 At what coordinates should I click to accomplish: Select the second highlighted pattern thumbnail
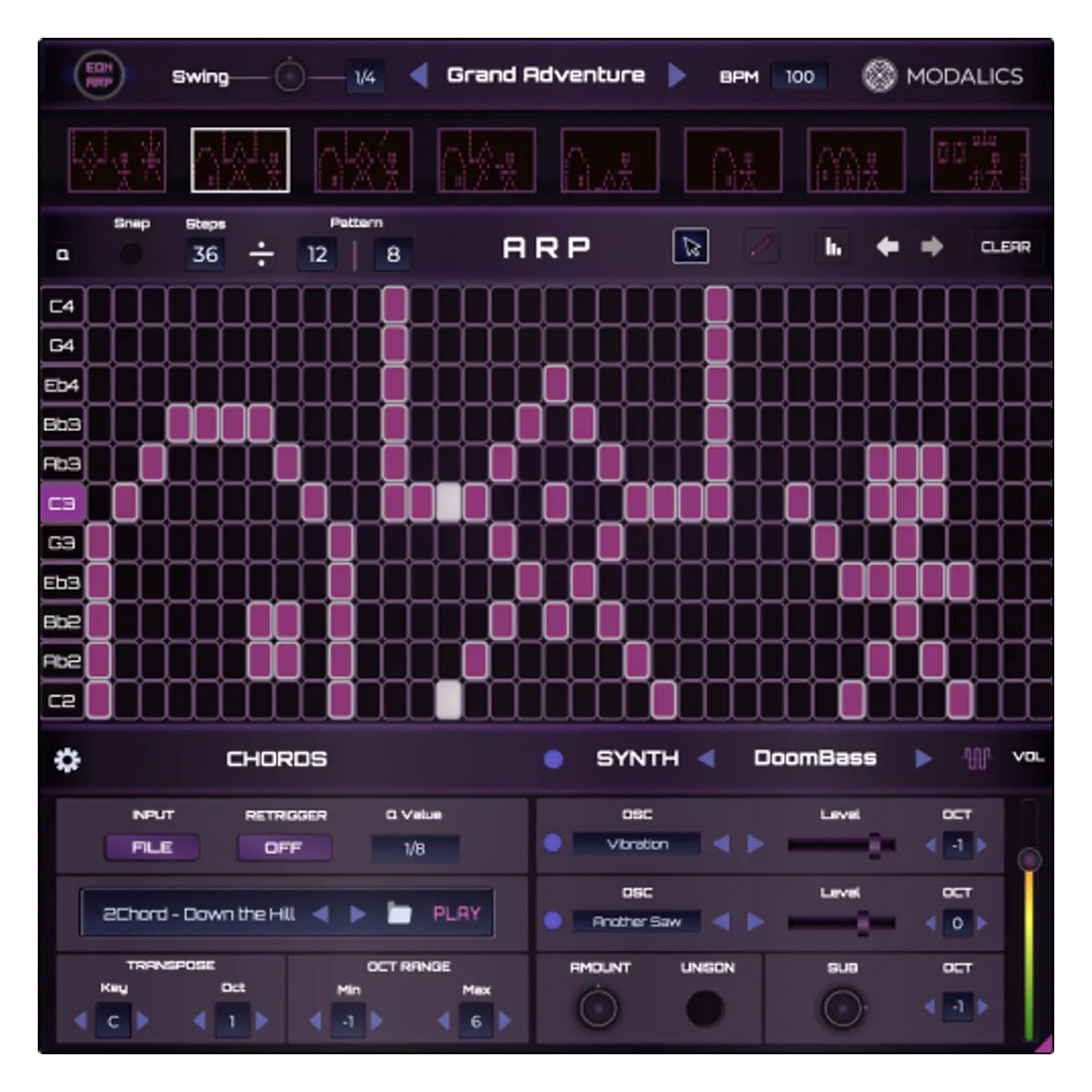[240, 160]
